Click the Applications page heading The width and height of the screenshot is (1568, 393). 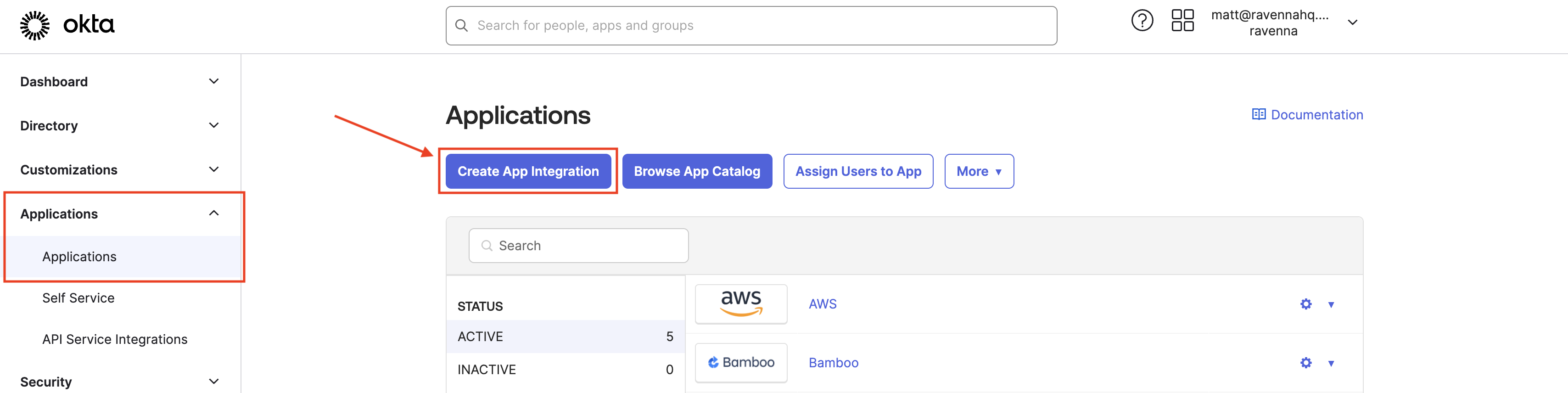coord(518,115)
